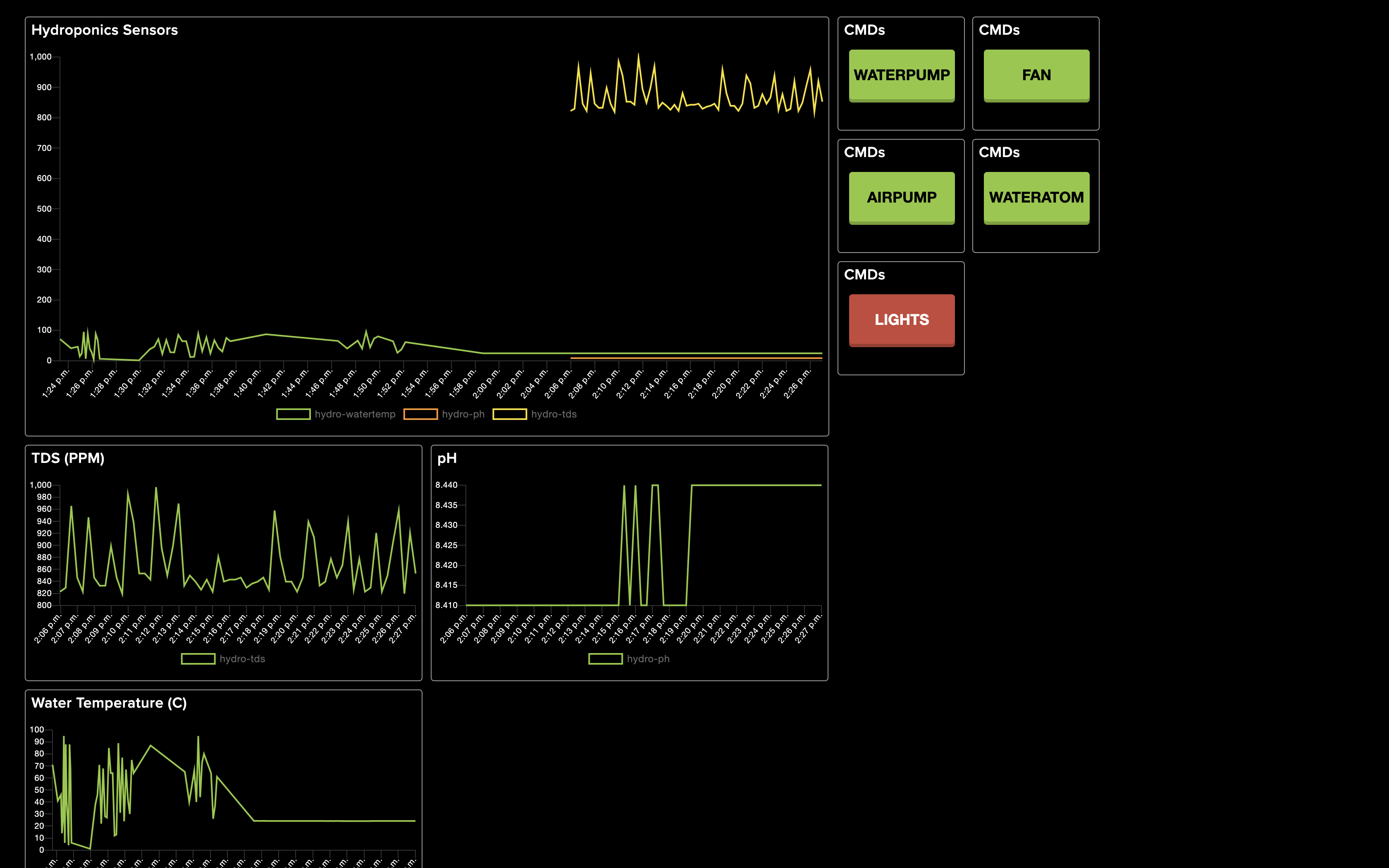Click the CMDs title above WATERPUMP
The height and width of the screenshot is (868, 1389).
[x=864, y=30]
